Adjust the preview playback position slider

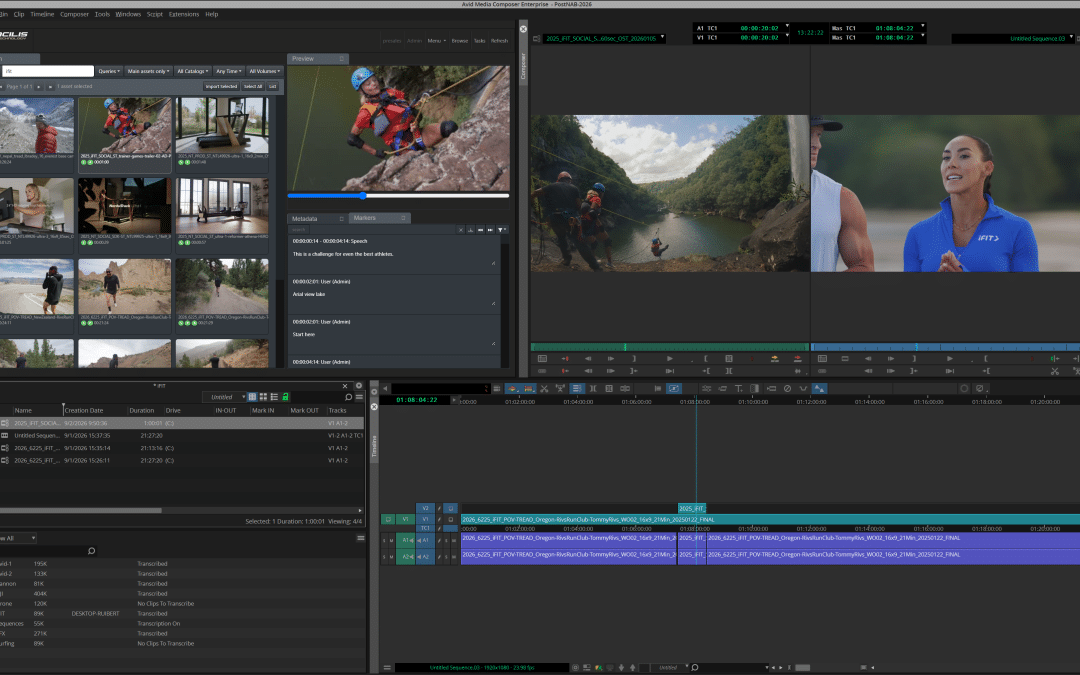click(362, 196)
